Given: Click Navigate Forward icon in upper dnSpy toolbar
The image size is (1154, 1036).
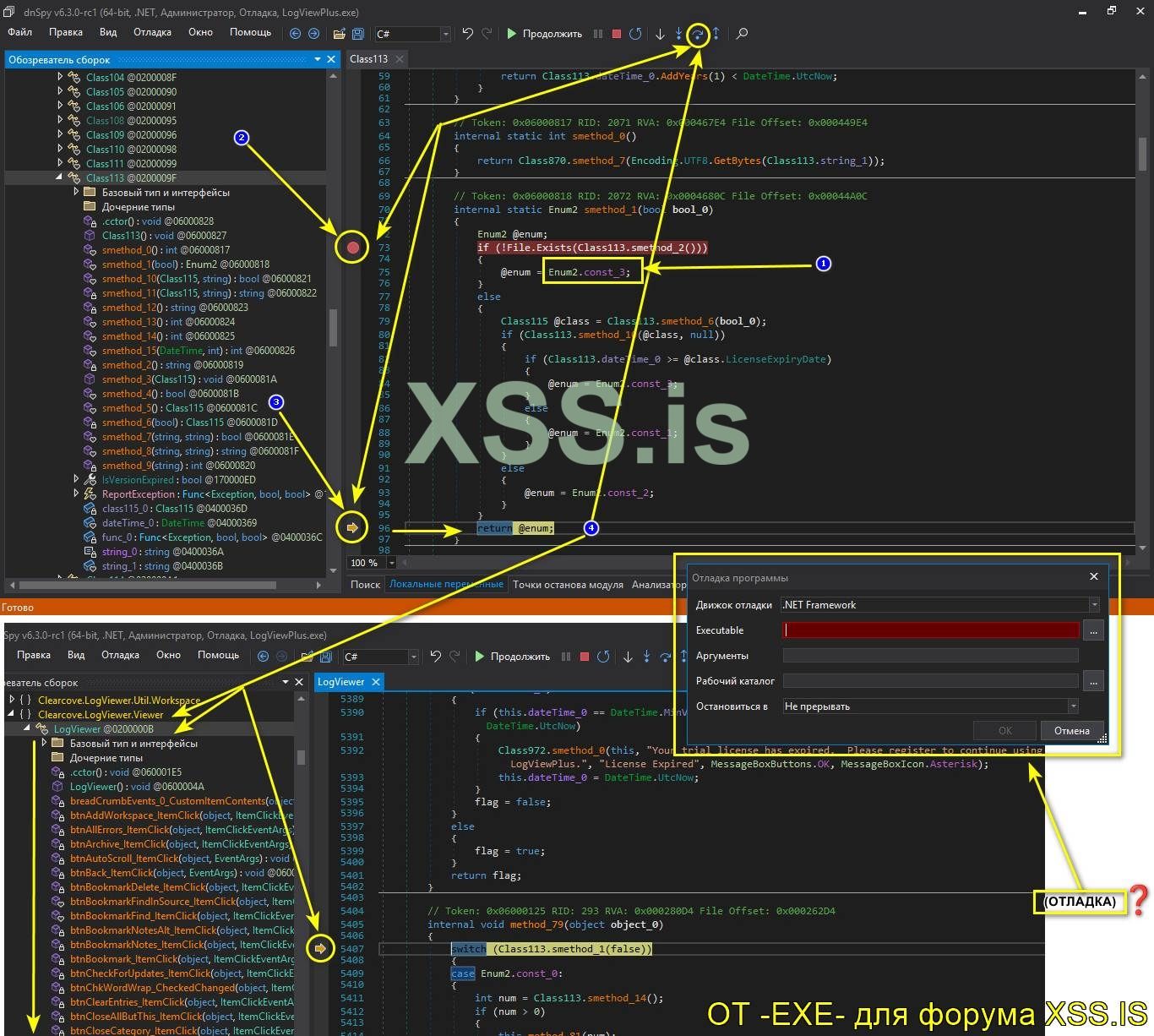Looking at the screenshot, I should click(313, 34).
